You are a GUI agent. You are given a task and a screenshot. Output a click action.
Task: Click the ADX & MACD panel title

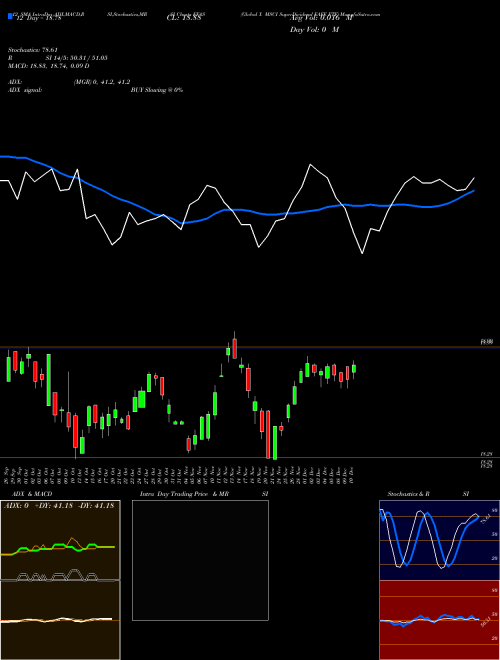(32, 494)
